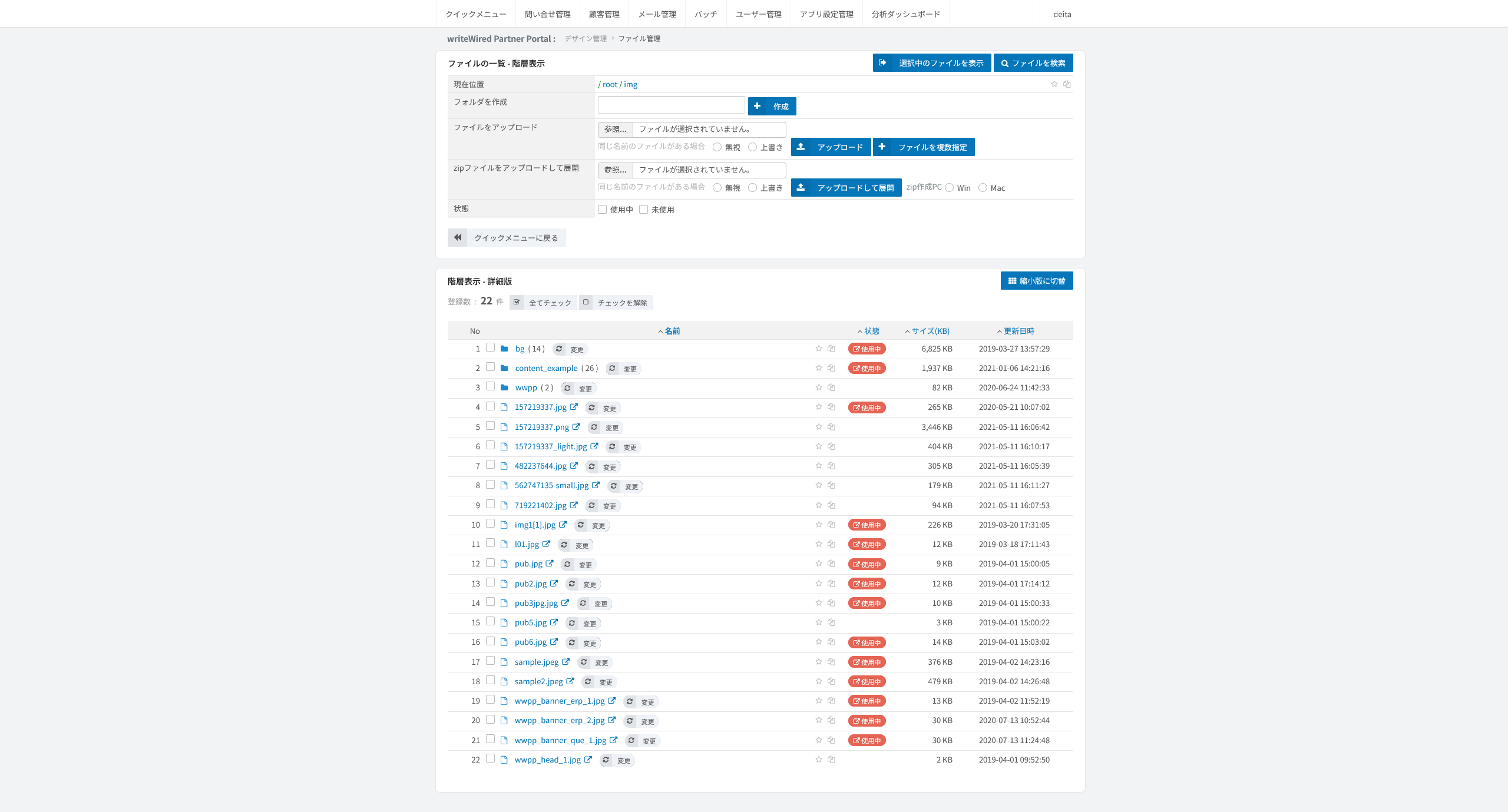Click favorite star beside current location path
1508x812 pixels.
point(1054,84)
